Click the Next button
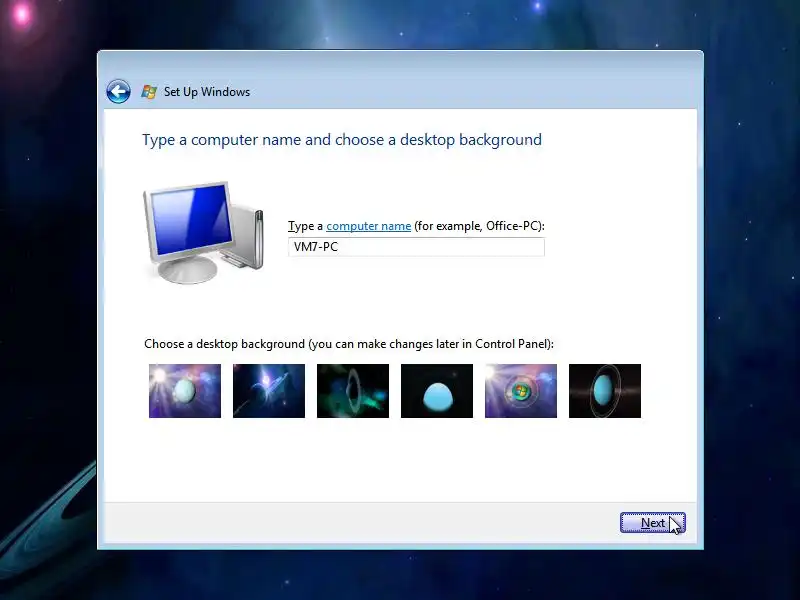800x600 pixels. 653,523
